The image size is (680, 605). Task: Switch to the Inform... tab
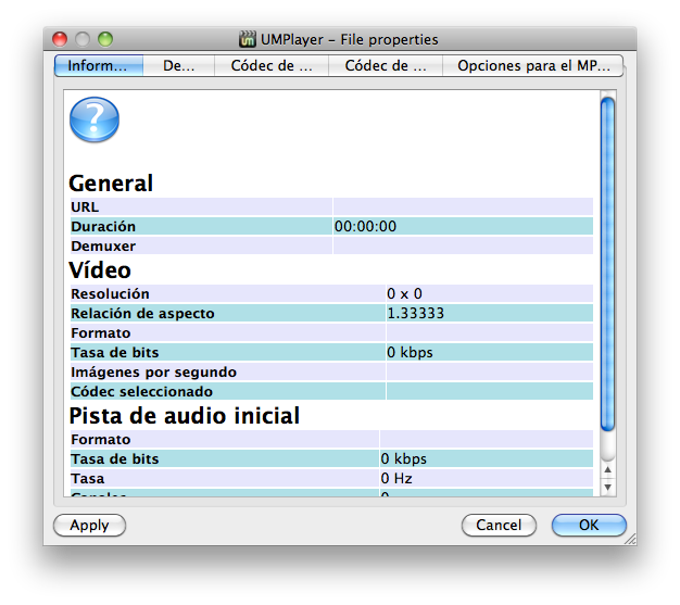pyautogui.click(x=98, y=66)
